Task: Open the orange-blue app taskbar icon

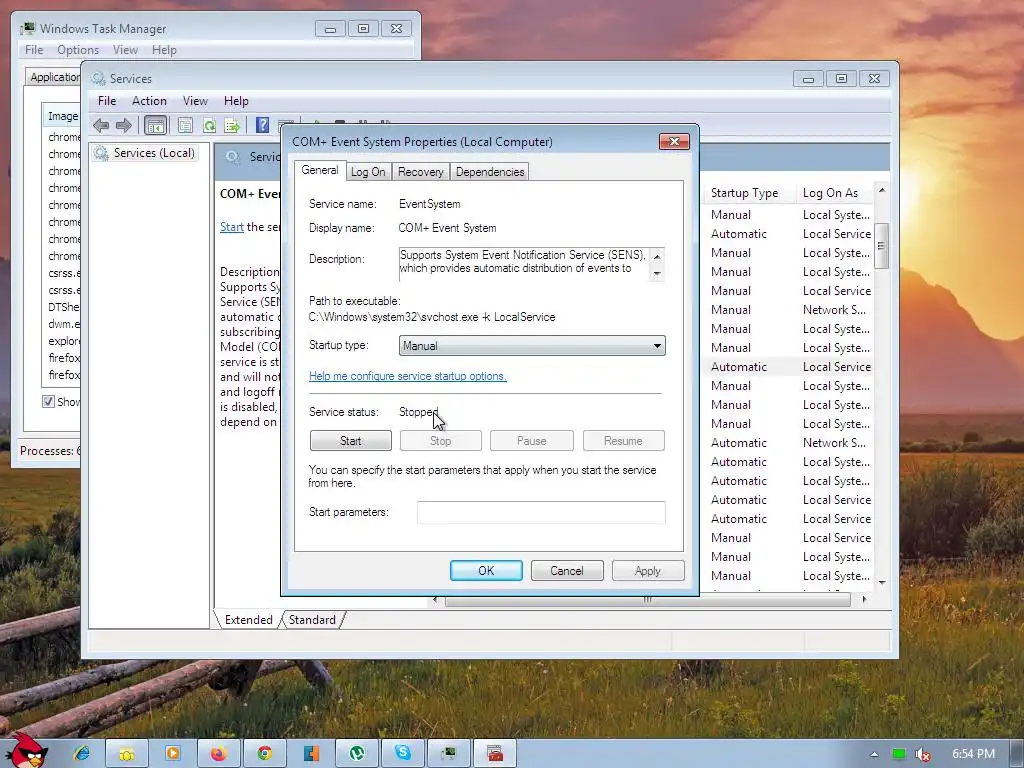Action: pyautogui.click(x=311, y=754)
